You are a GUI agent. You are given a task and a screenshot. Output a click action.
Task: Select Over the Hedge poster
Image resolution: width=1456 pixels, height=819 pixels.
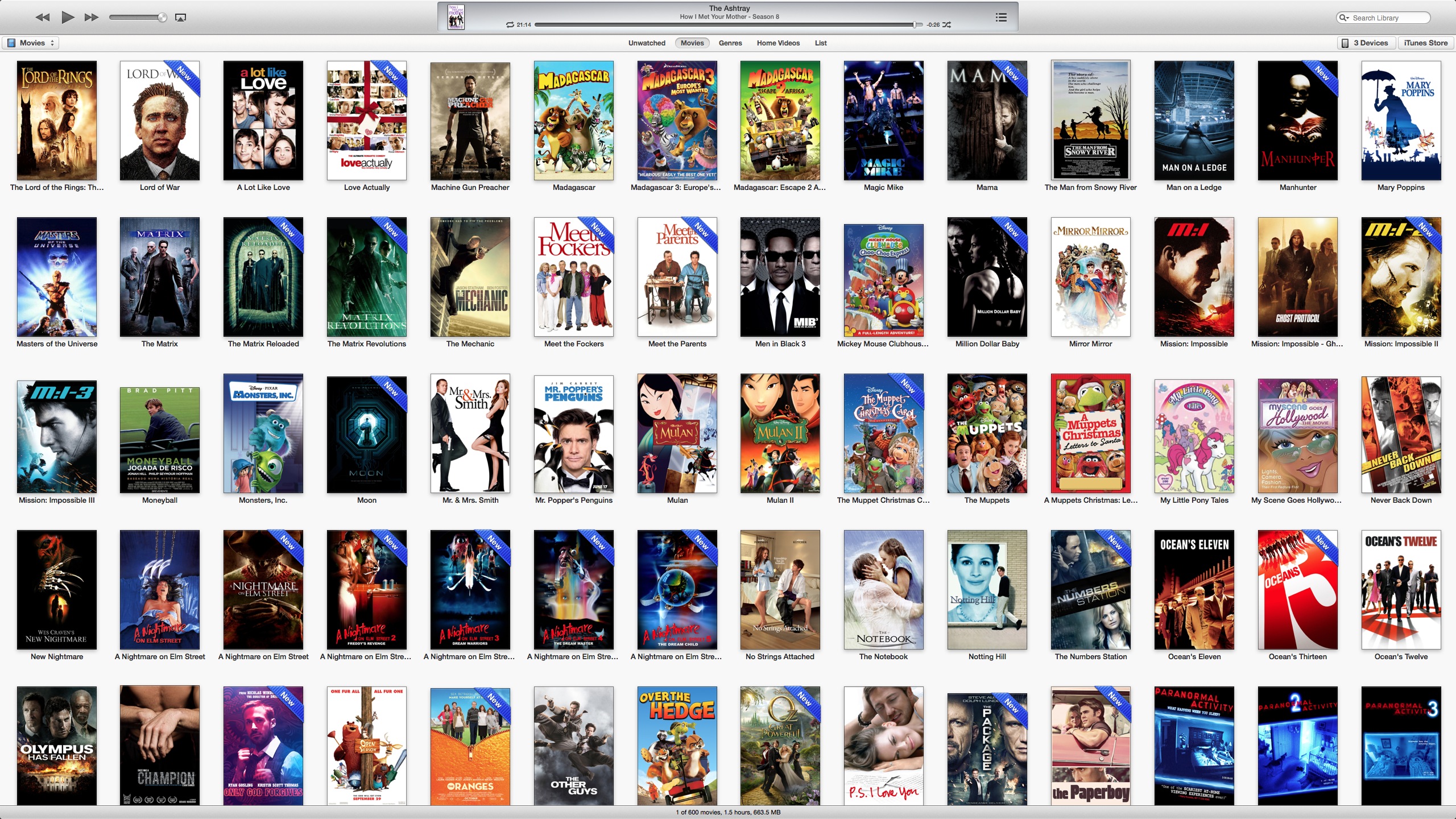tap(677, 746)
